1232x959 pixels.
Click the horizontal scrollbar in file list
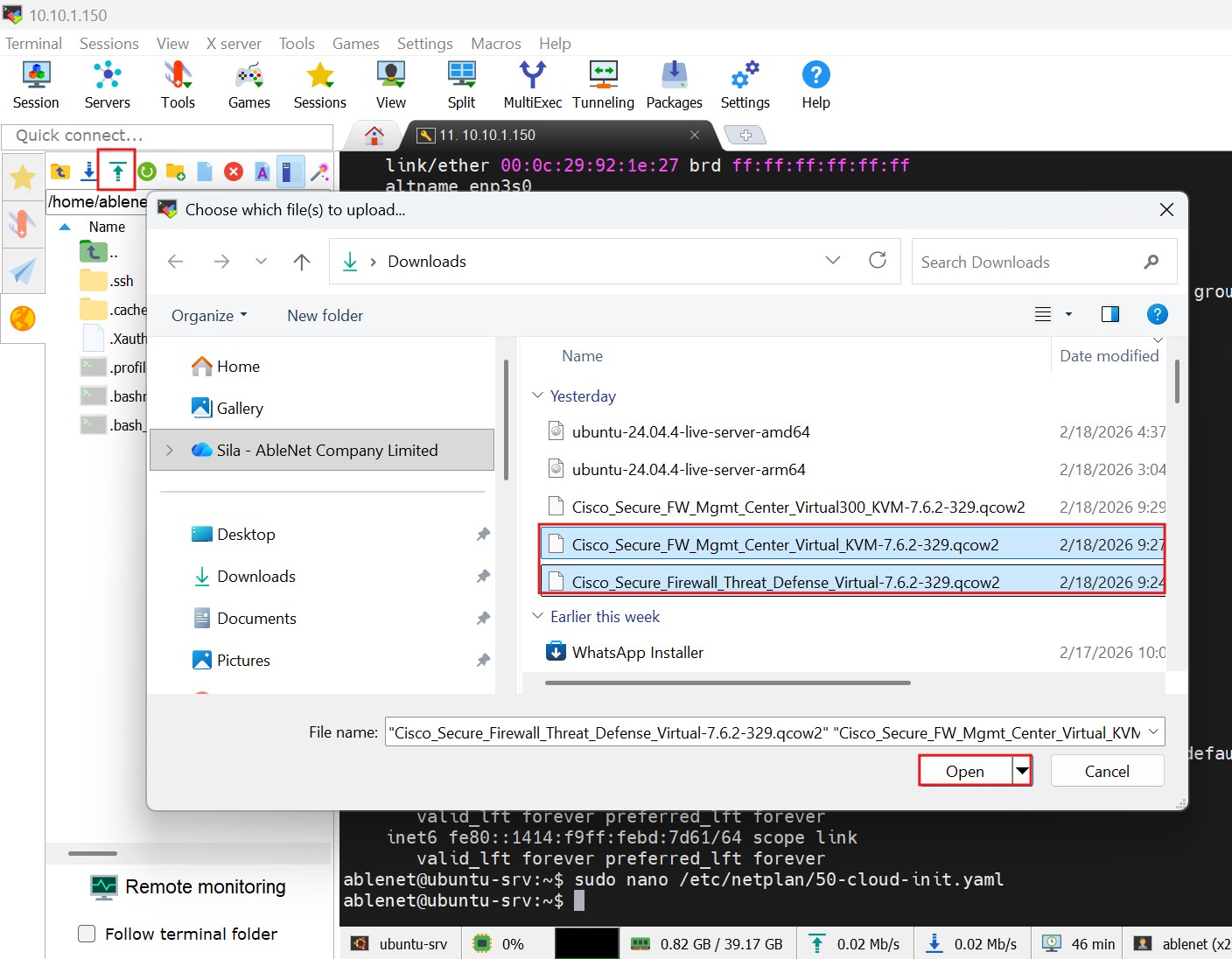coord(727,682)
